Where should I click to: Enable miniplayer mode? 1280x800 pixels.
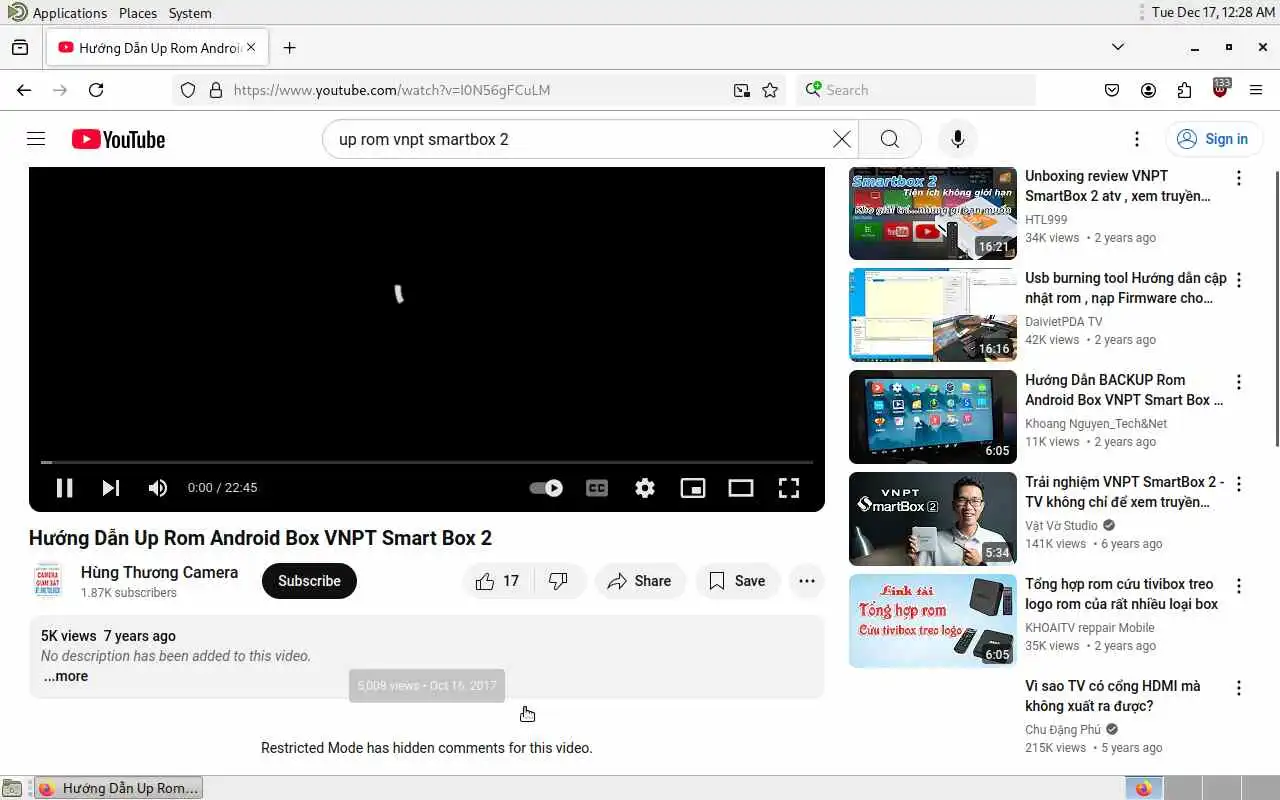point(693,488)
